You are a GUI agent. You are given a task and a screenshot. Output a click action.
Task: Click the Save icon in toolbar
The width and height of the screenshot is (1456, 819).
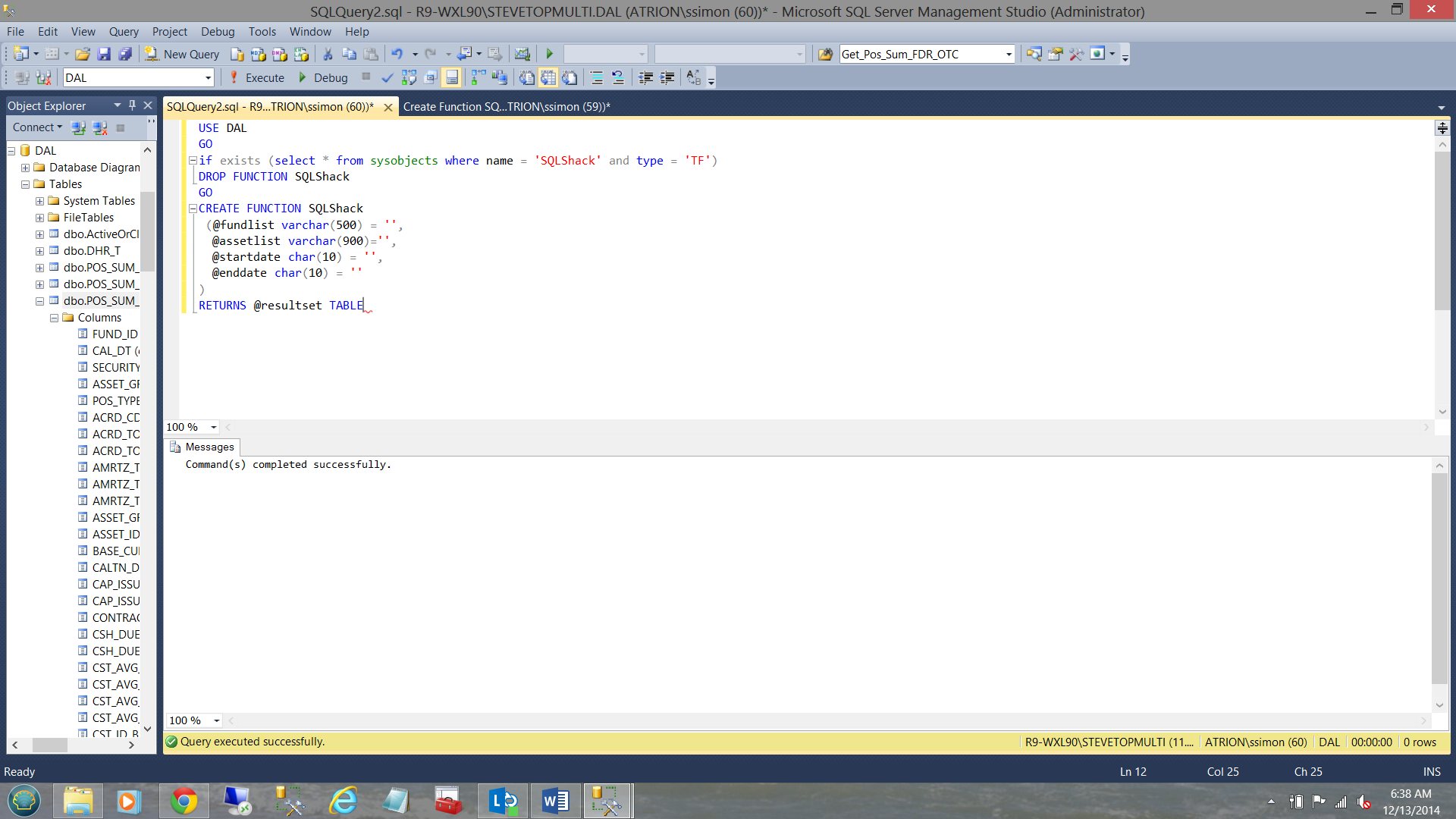coord(104,54)
